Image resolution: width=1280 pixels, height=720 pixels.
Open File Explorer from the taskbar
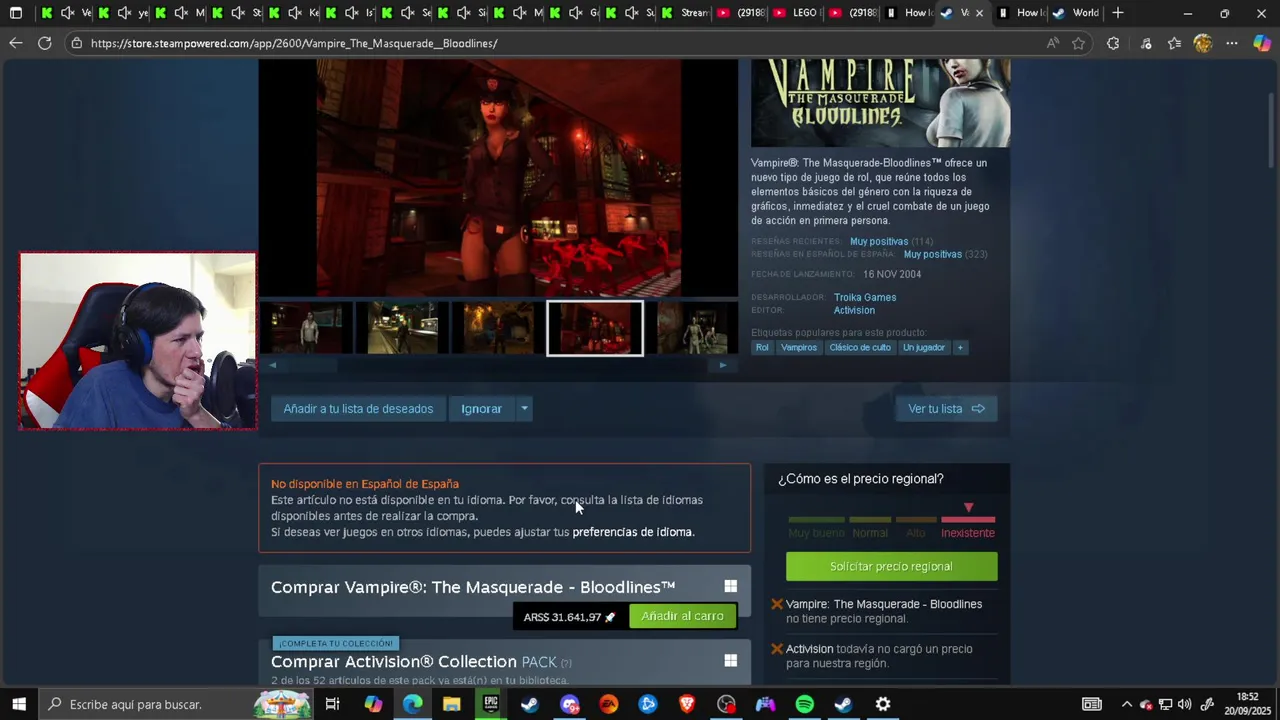[x=451, y=704]
